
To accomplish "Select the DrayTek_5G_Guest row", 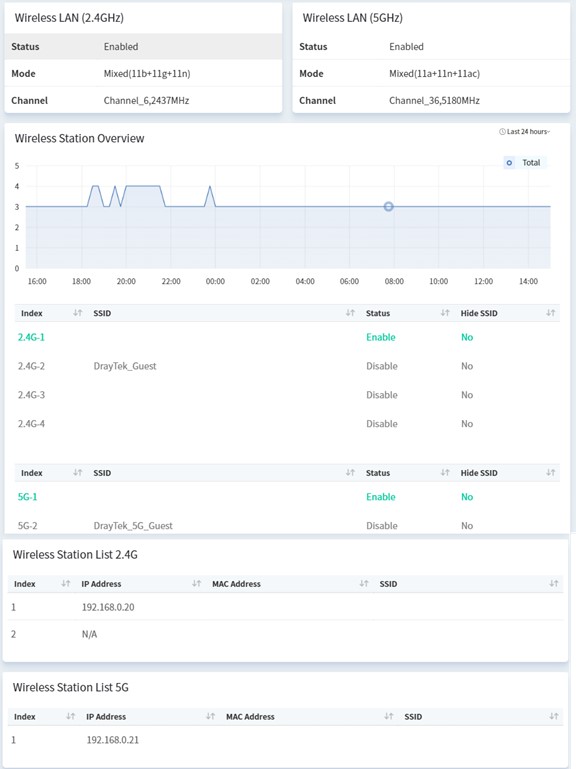I will coord(287,525).
